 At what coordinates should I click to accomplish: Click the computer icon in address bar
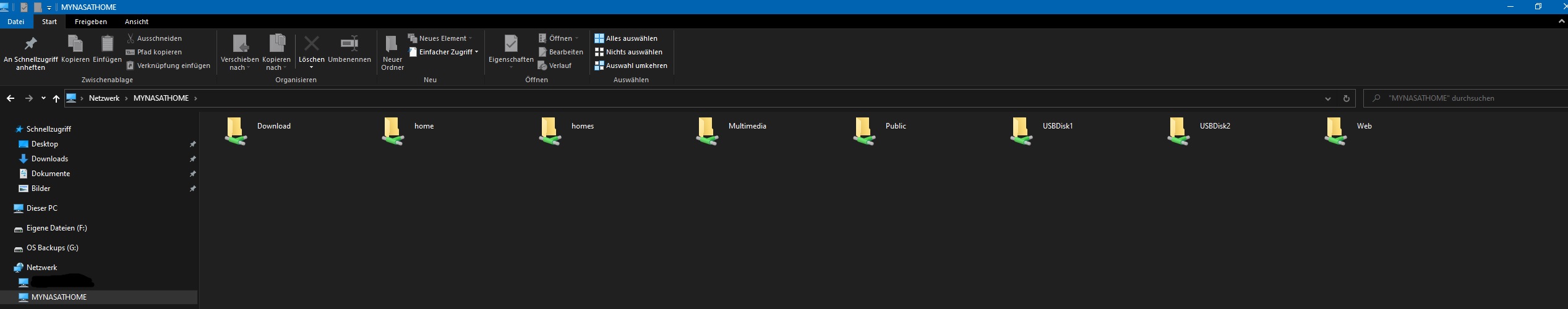72,98
